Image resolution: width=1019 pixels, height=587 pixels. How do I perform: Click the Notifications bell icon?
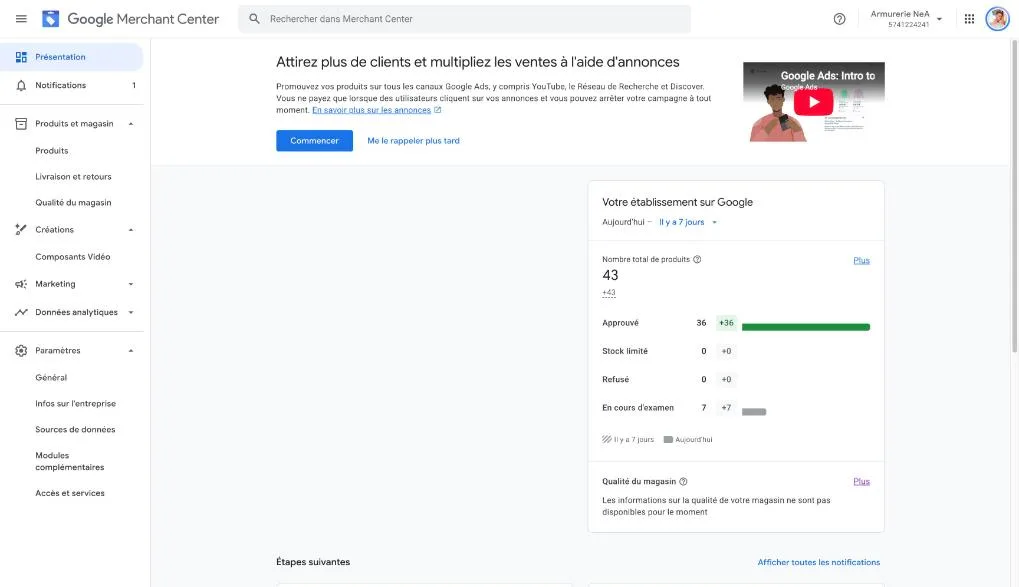pos(21,85)
